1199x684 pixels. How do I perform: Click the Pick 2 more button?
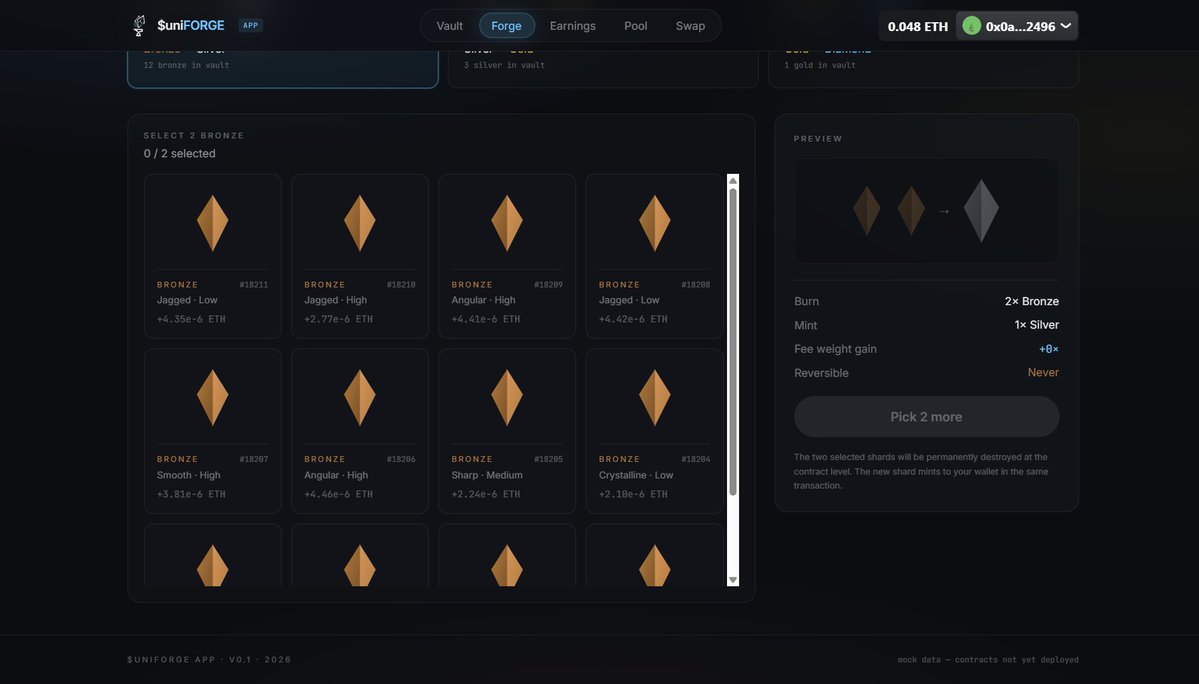926,417
